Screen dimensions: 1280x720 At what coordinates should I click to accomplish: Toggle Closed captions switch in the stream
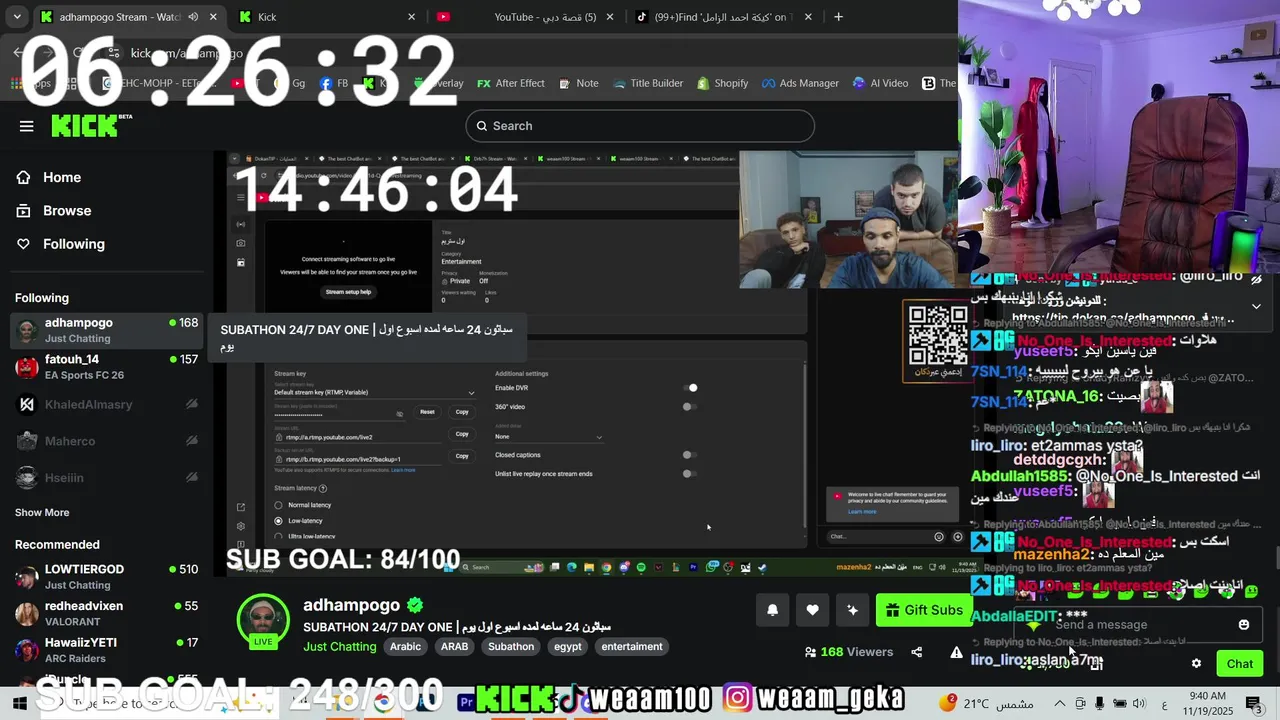tap(688, 455)
